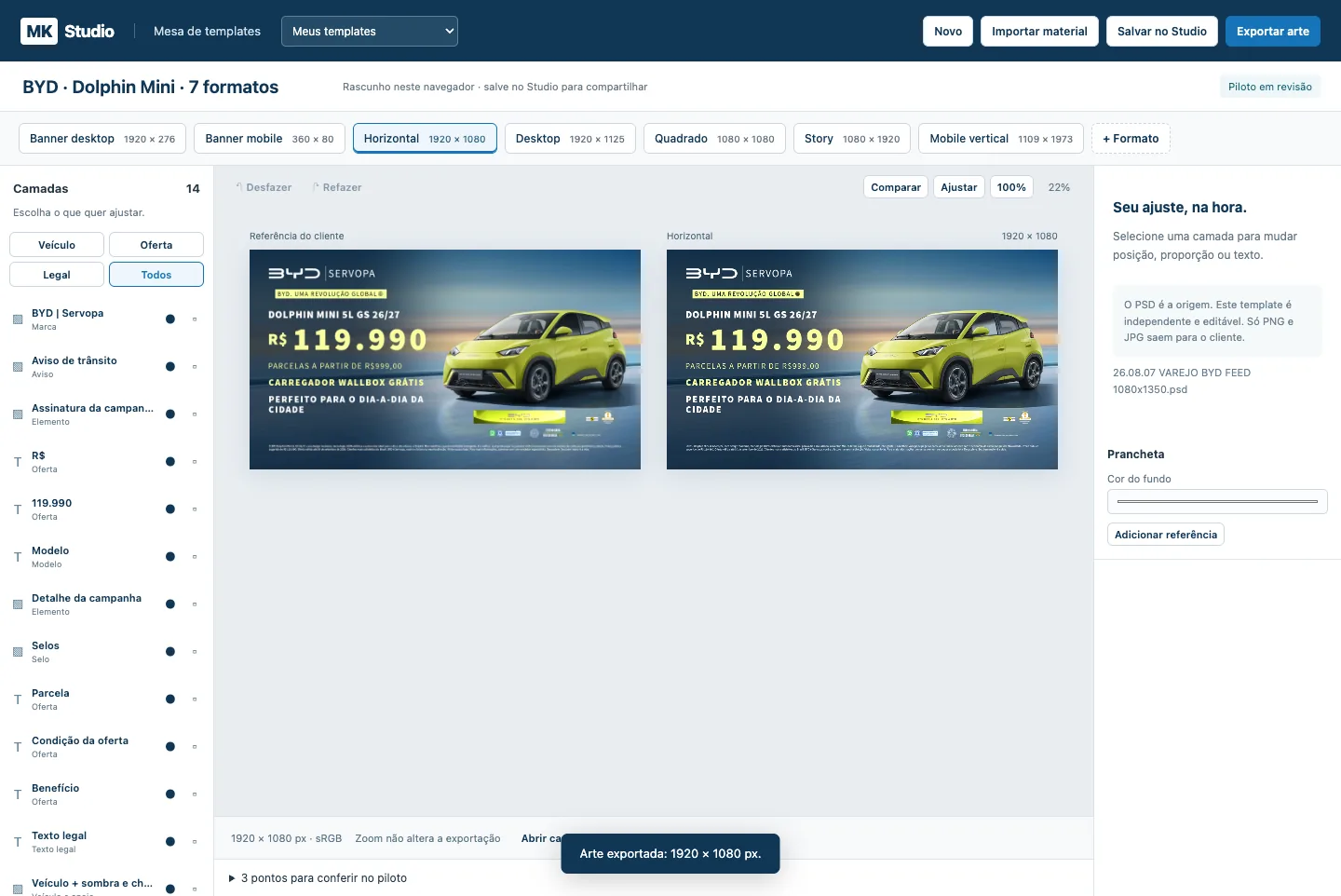This screenshot has height=896, width=1341.
Task: Open Mesa de templates link
Action: point(207,31)
